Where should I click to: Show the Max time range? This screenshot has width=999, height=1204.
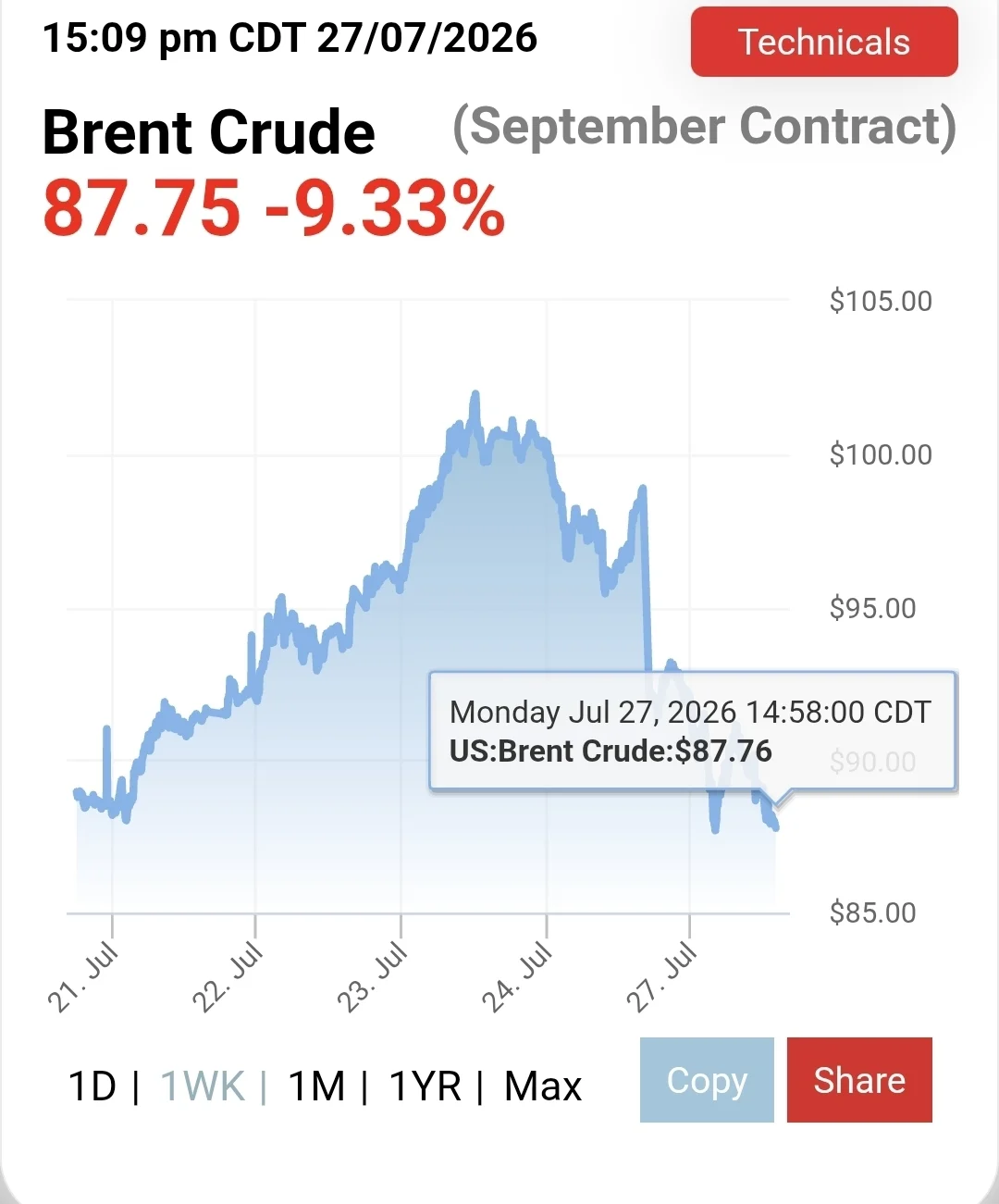click(543, 1086)
